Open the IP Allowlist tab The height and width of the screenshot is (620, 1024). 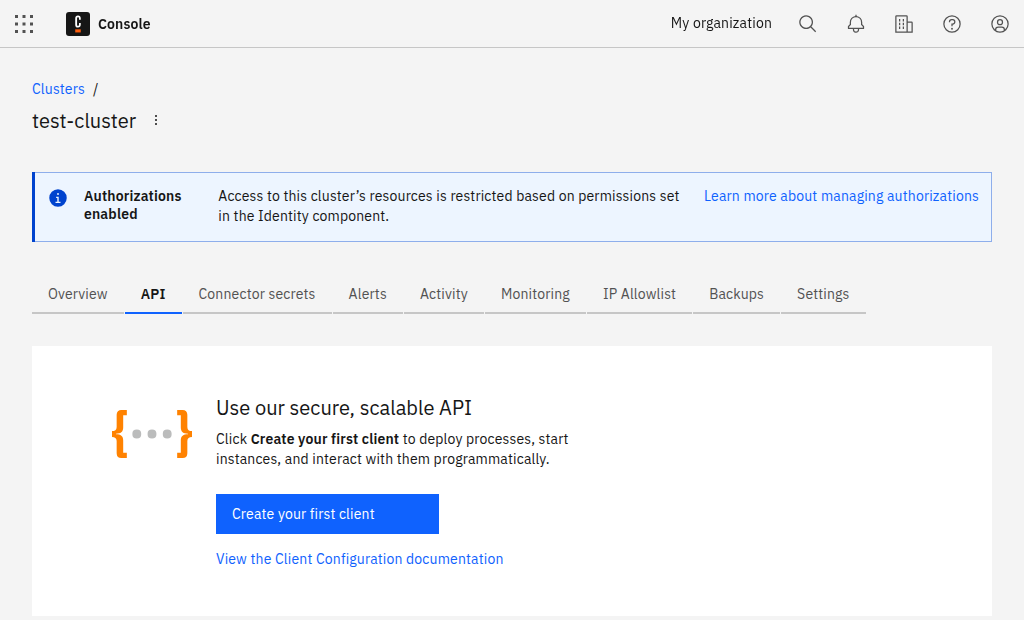[x=639, y=294]
